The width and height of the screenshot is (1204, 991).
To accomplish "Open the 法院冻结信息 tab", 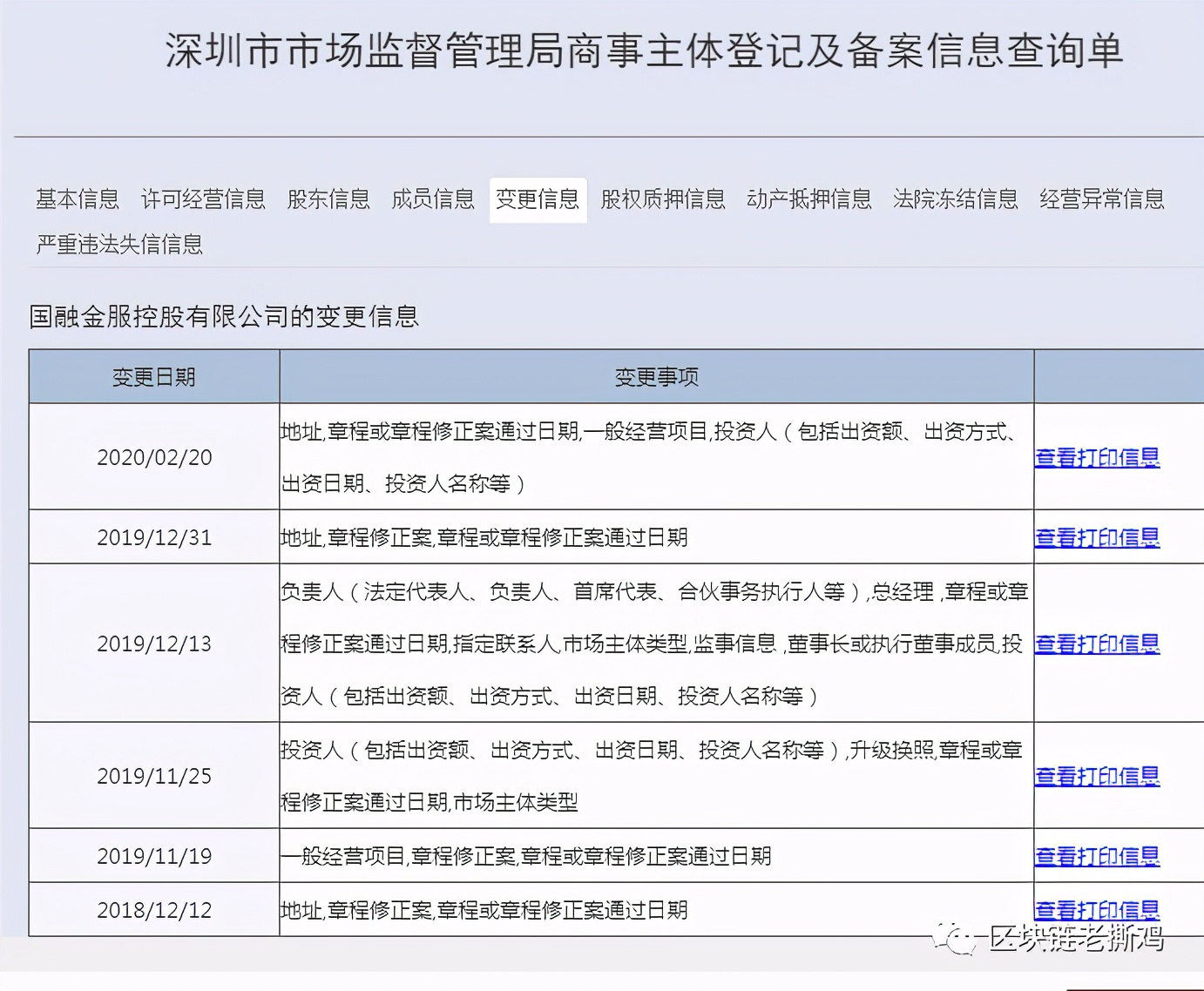I will (x=956, y=199).
